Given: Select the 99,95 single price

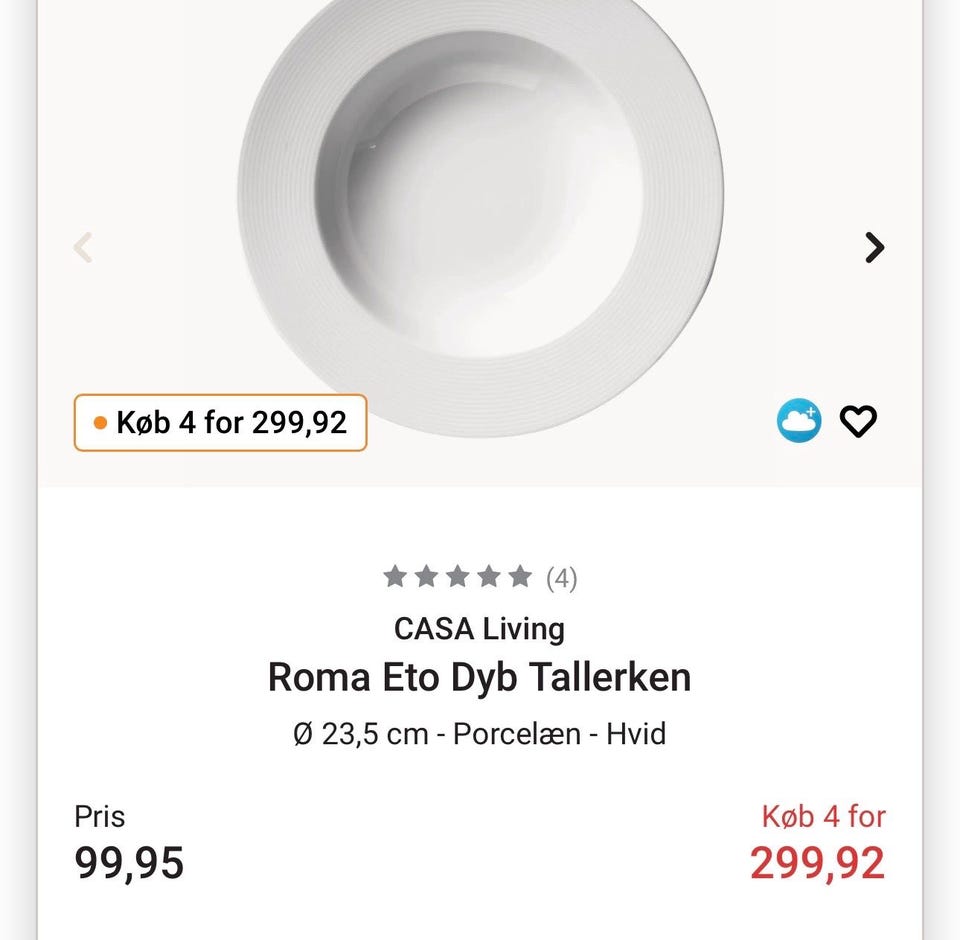Looking at the screenshot, I should [129, 863].
